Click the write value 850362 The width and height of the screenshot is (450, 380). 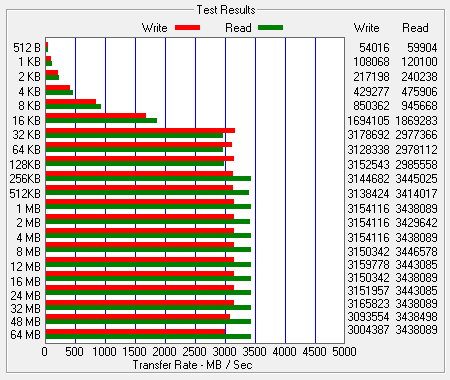click(371, 106)
